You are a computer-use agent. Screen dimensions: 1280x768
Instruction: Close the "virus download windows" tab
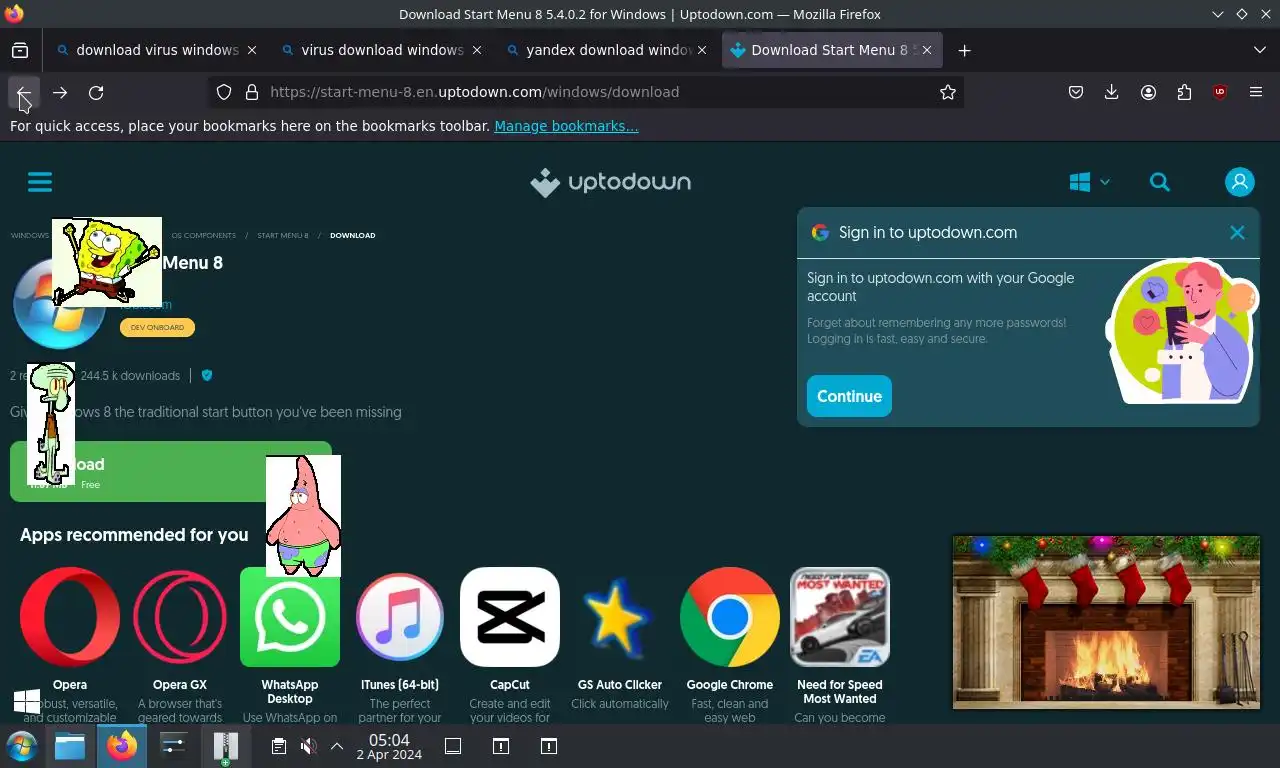[477, 50]
